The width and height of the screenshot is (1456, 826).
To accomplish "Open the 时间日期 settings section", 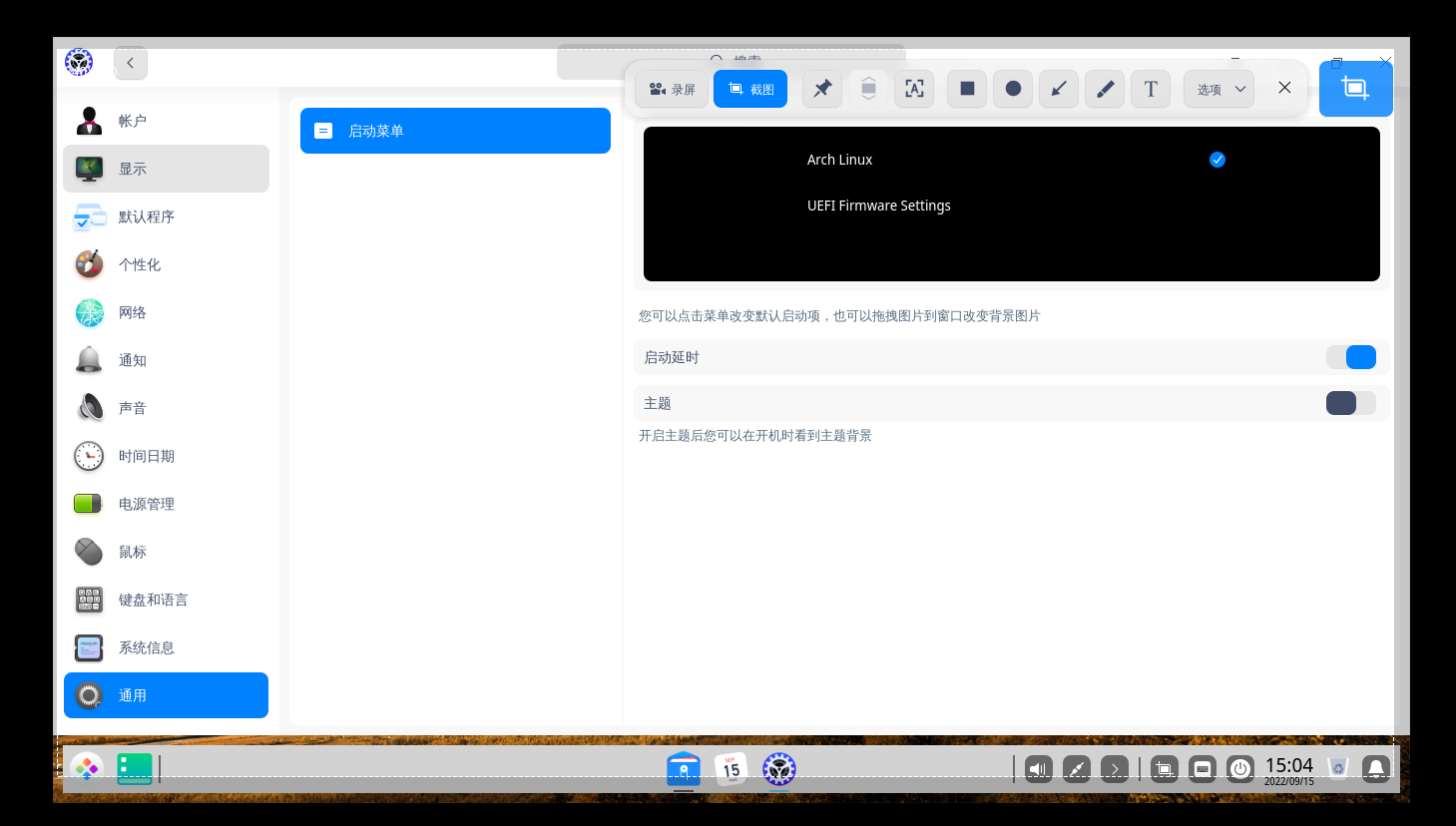I will (166, 456).
